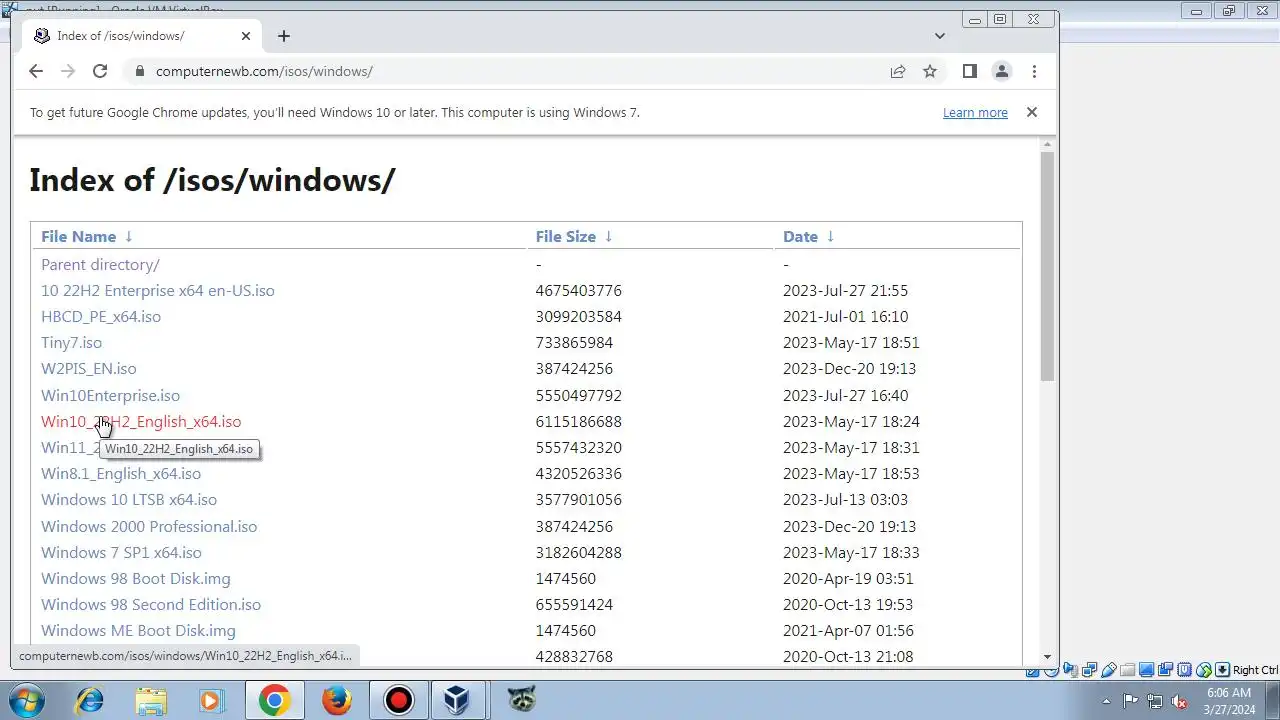
Task: Open Windows Media Player on taskbar
Action: tap(212, 700)
